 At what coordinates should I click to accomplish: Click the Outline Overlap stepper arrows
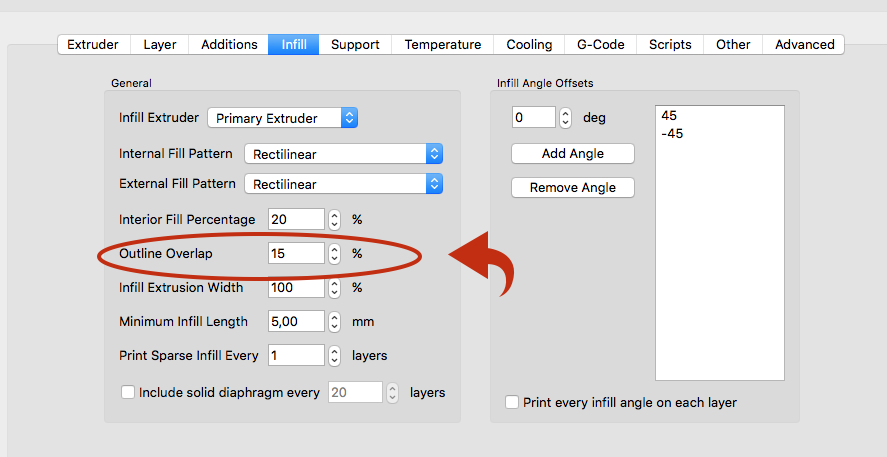(x=334, y=253)
